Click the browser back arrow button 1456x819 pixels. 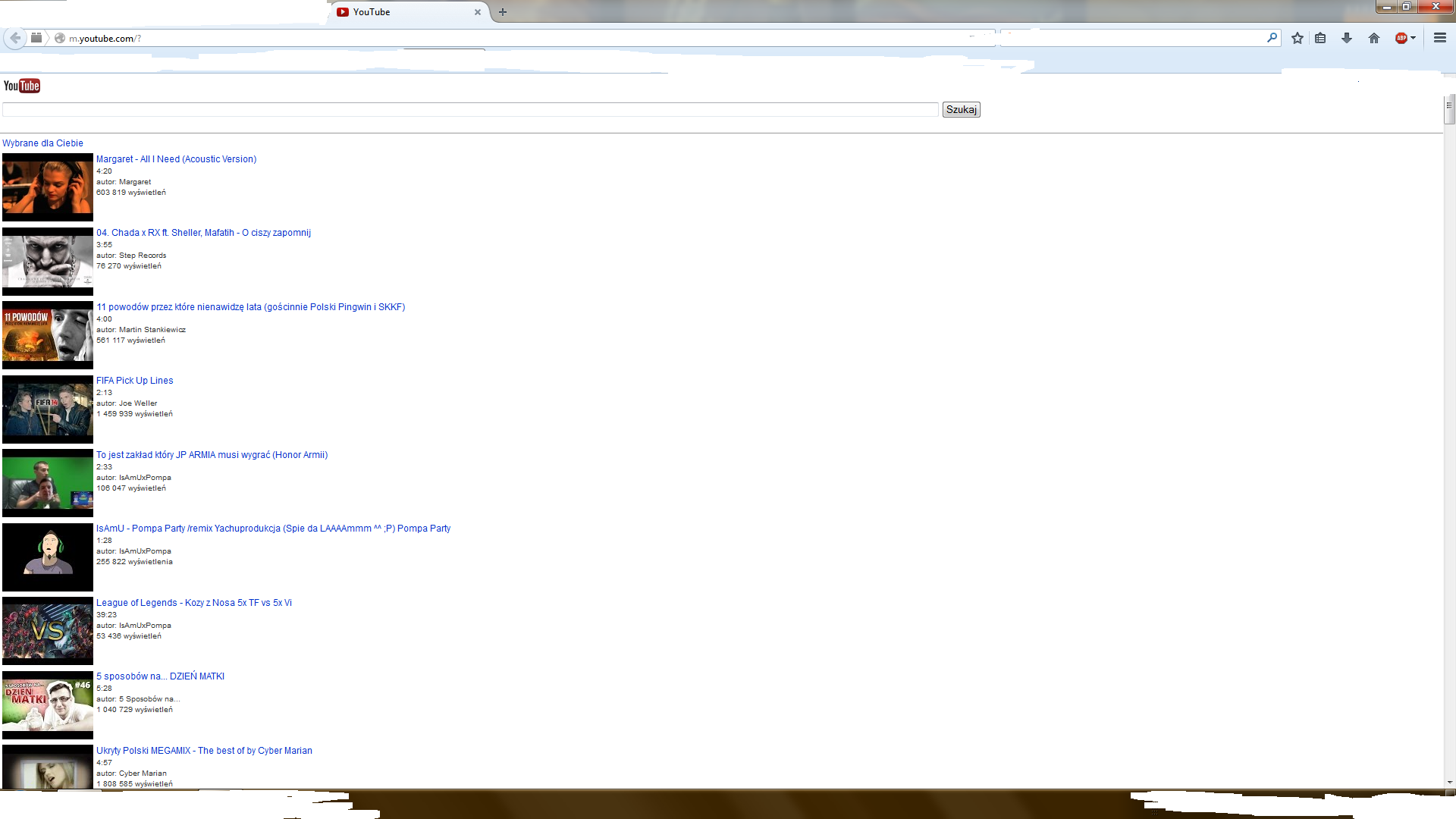pos(14,38)
